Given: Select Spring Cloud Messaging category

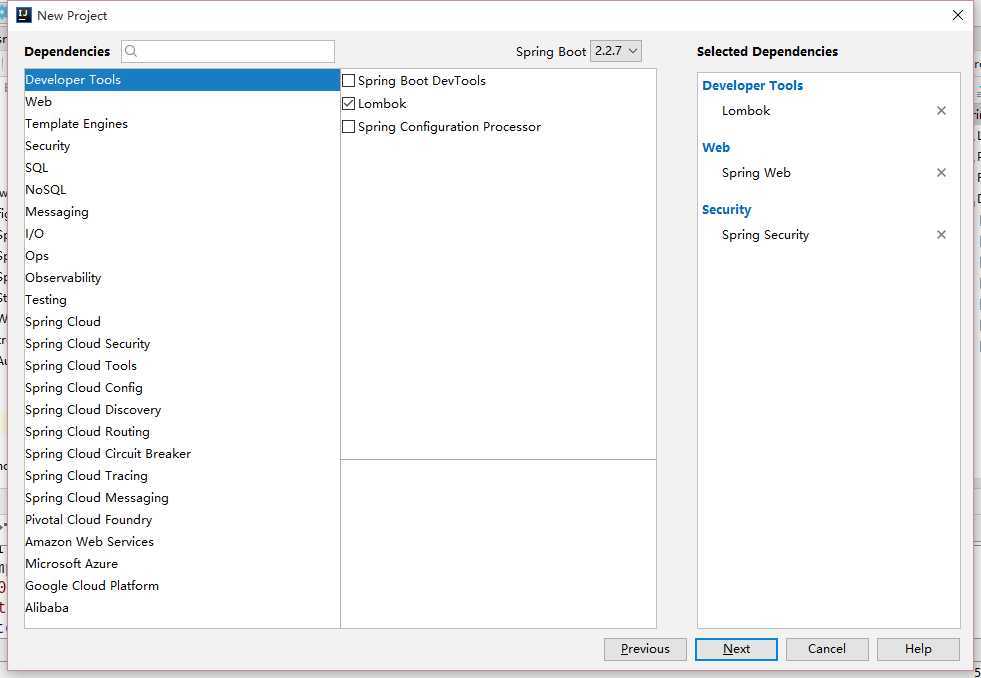Looking at the screenshot, I should click(182, 498).
